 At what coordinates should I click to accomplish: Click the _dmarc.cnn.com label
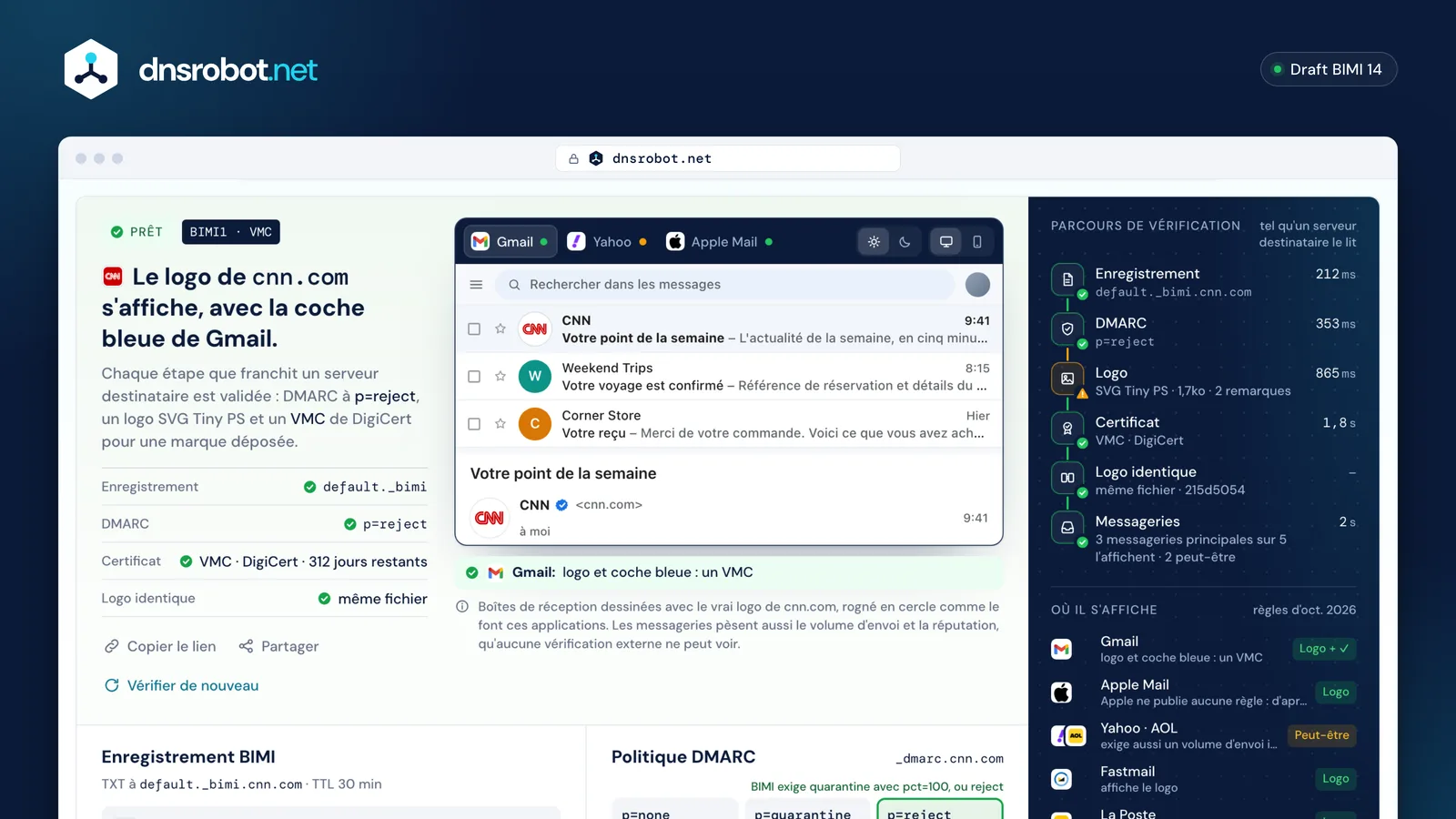pyautogui.click(x=949, y=759)
